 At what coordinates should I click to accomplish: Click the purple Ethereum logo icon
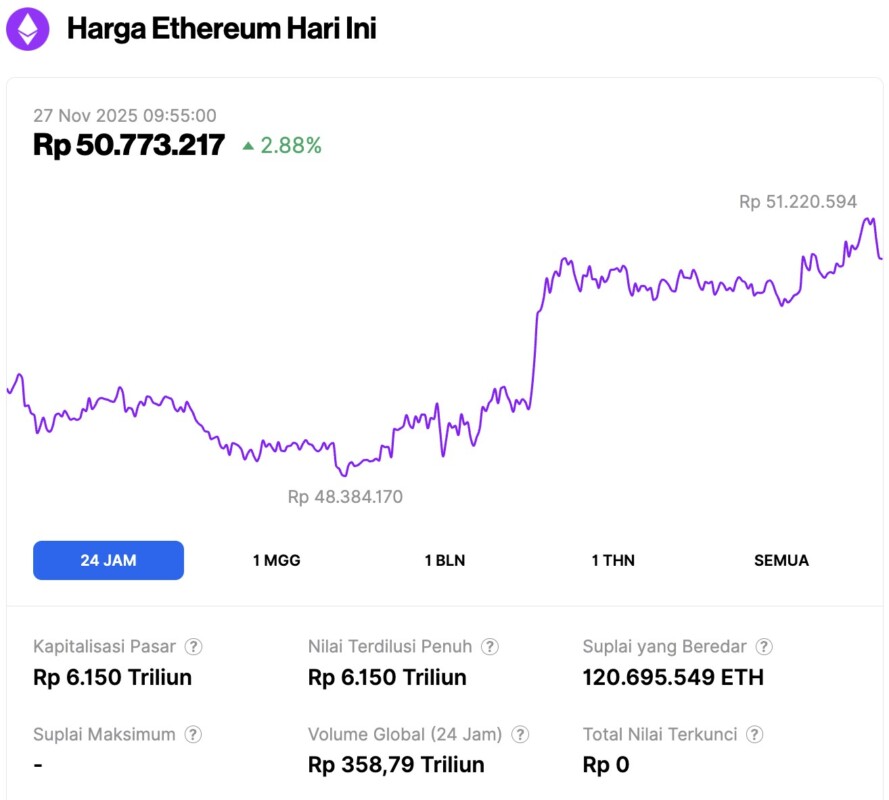[28, 29]
